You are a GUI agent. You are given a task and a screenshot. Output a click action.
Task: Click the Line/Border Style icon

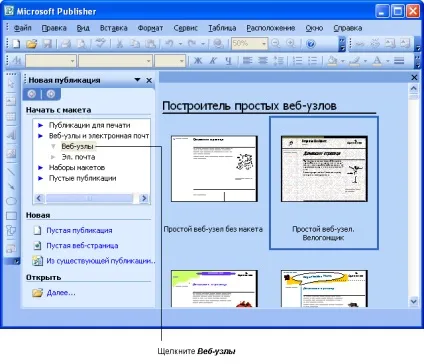399,61
